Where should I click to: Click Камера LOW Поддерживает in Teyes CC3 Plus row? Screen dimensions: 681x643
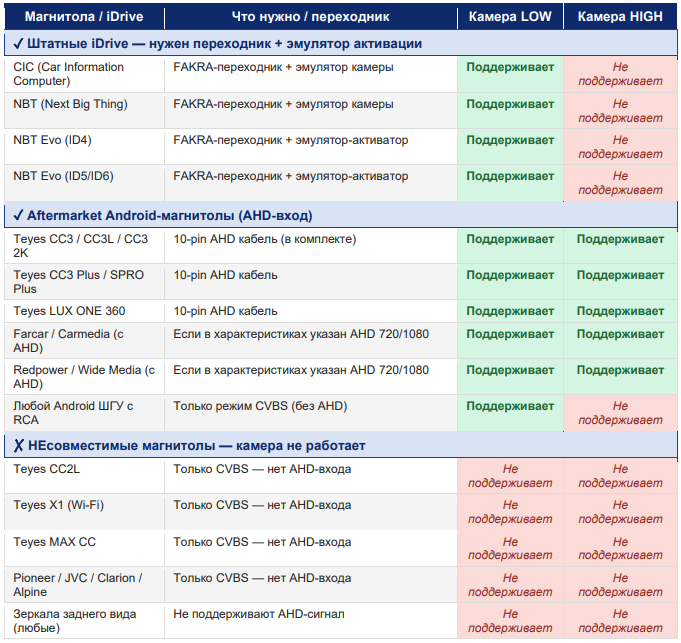[510, 282]
